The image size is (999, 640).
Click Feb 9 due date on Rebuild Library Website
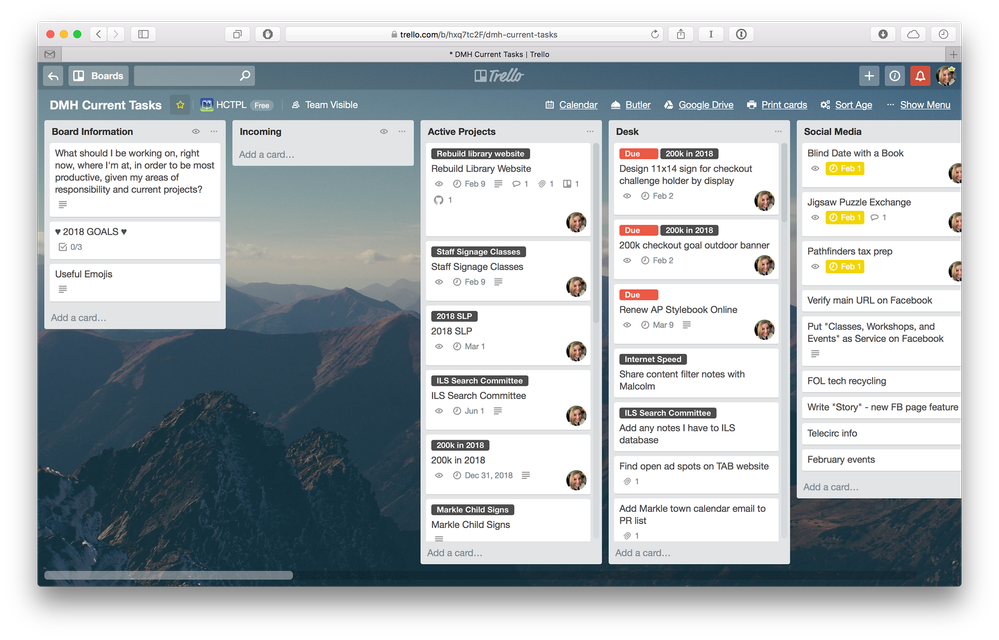tap(469, 184)
